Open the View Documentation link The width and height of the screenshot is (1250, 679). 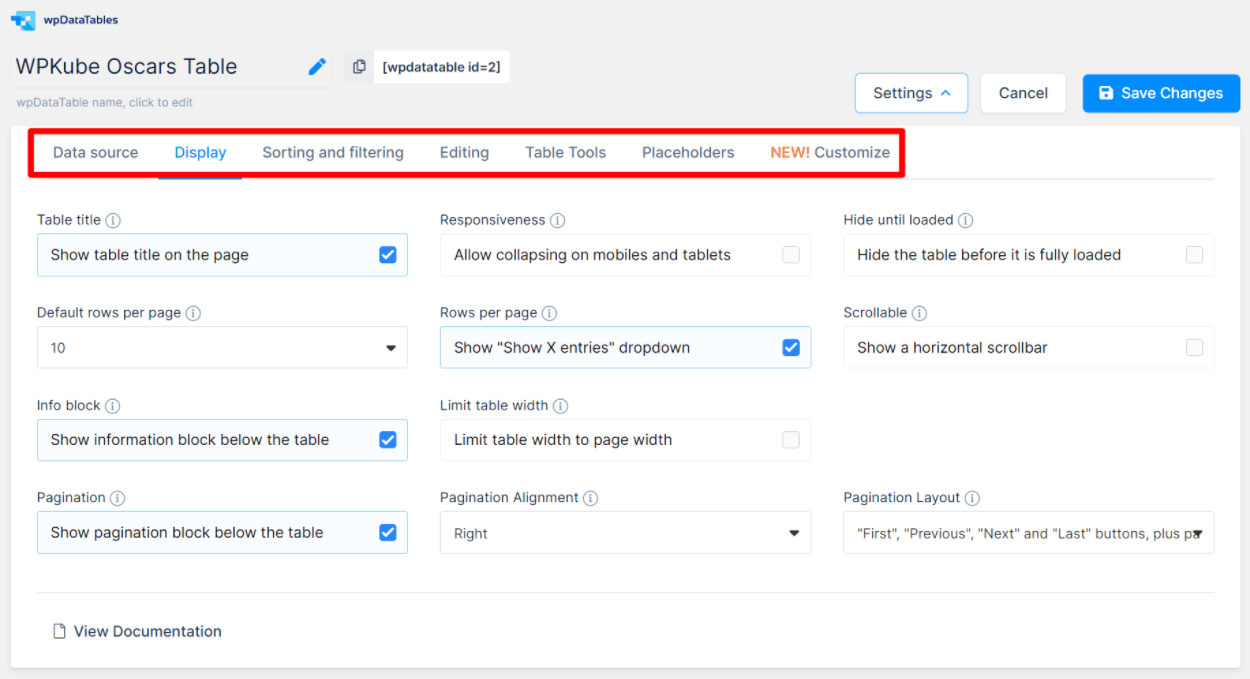pos(148,632)
